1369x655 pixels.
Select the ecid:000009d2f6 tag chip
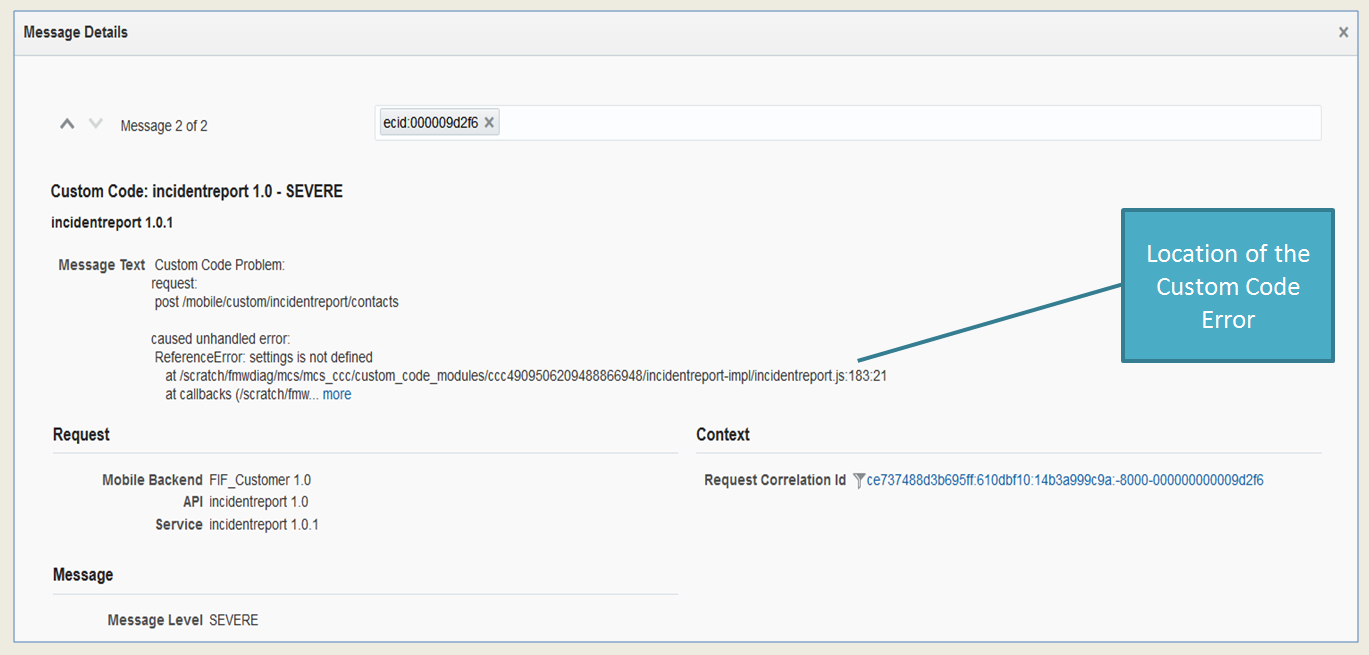tap(430, 123)
